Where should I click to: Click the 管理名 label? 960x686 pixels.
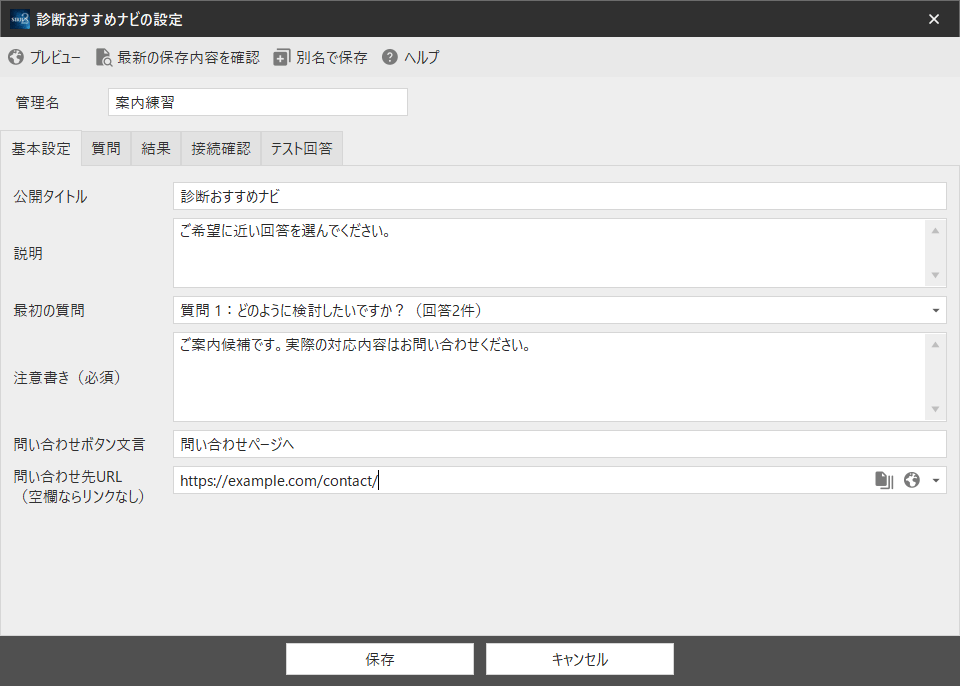click(x=37, y=103)
